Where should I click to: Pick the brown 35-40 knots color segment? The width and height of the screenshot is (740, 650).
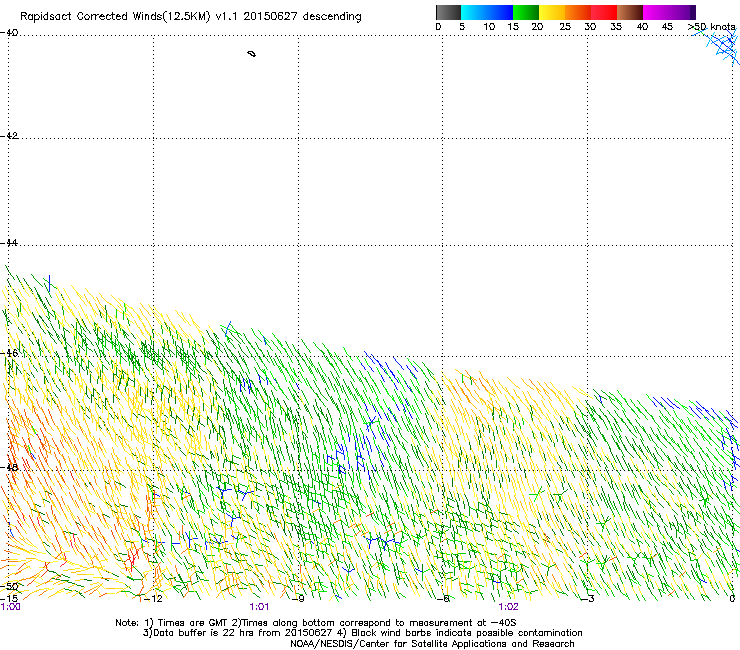click(630, 12)
